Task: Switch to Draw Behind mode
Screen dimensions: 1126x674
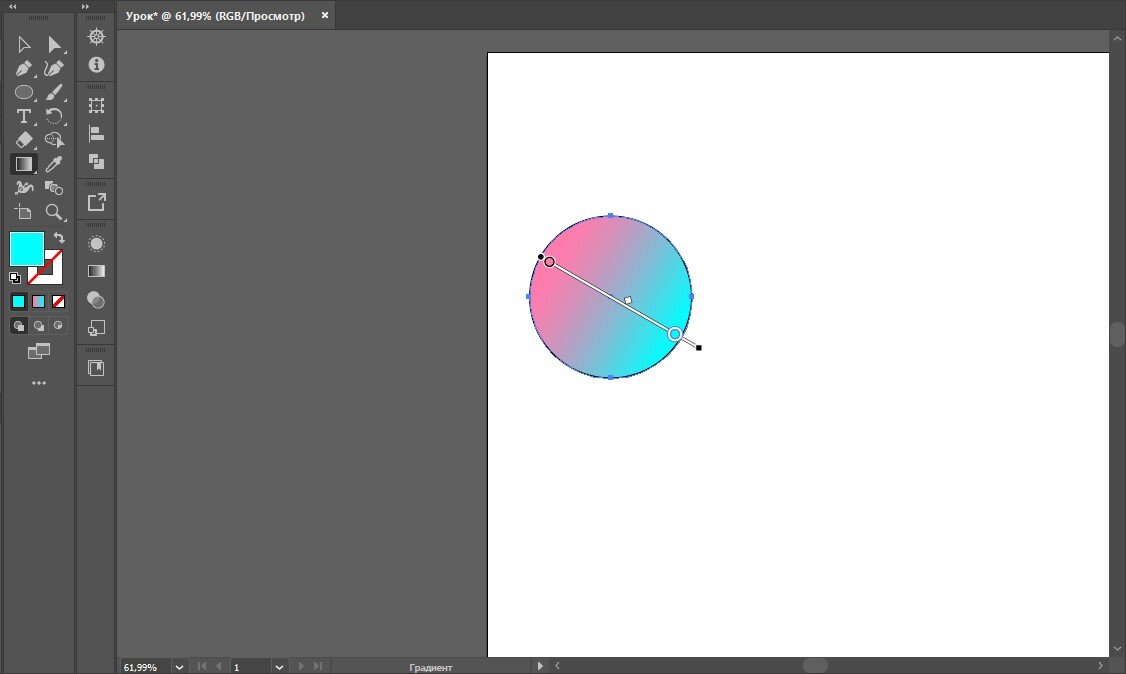Action: (39, 326)
